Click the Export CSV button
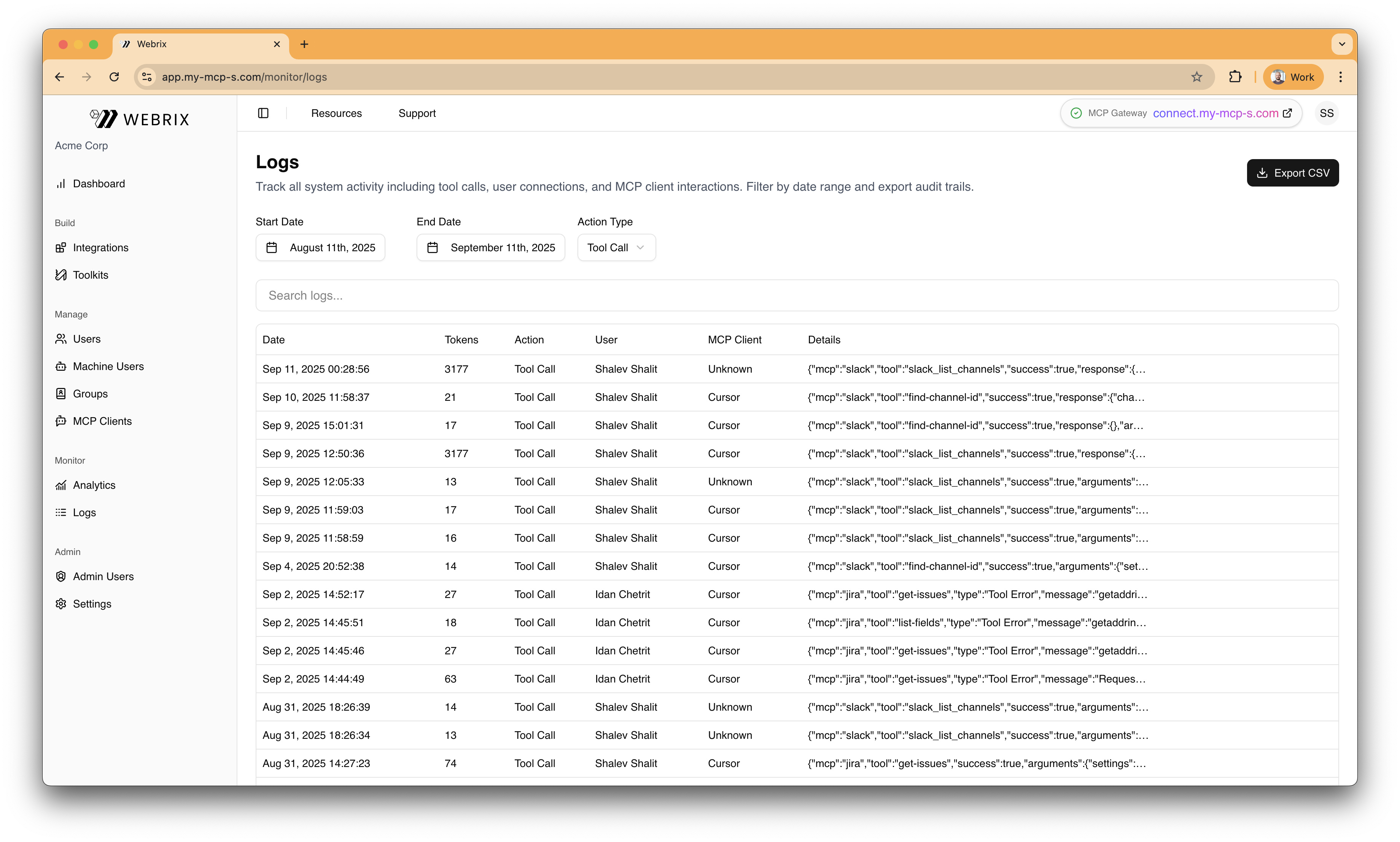 tap(1292, 173)
